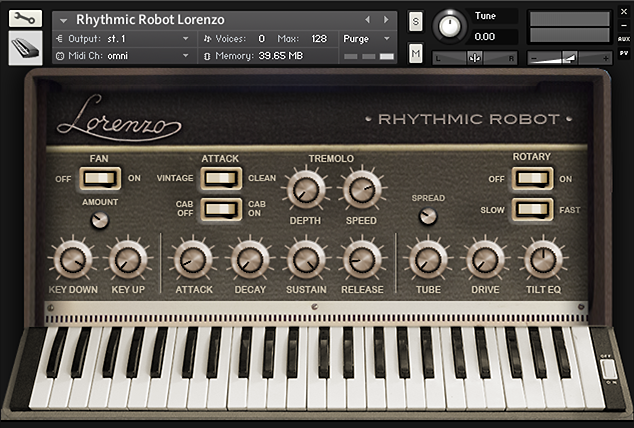
Task: Flip the power rocker switch beside keyboard
Action: pos(608,369)
